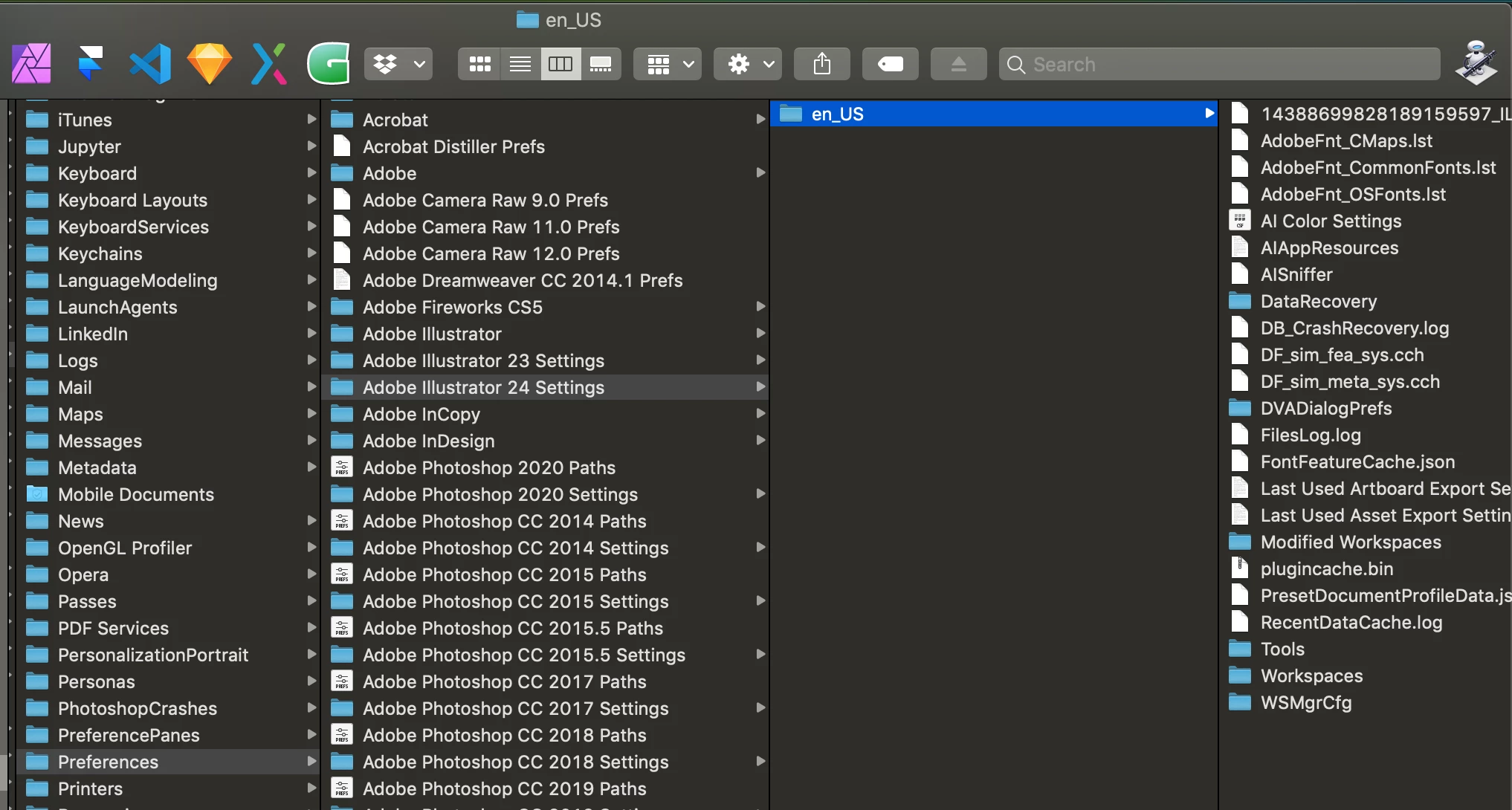The width and height of the screenshot is (1512, 810).
Task: Launch Visual Studio Code toolbar icon
Action: point(150,64)
